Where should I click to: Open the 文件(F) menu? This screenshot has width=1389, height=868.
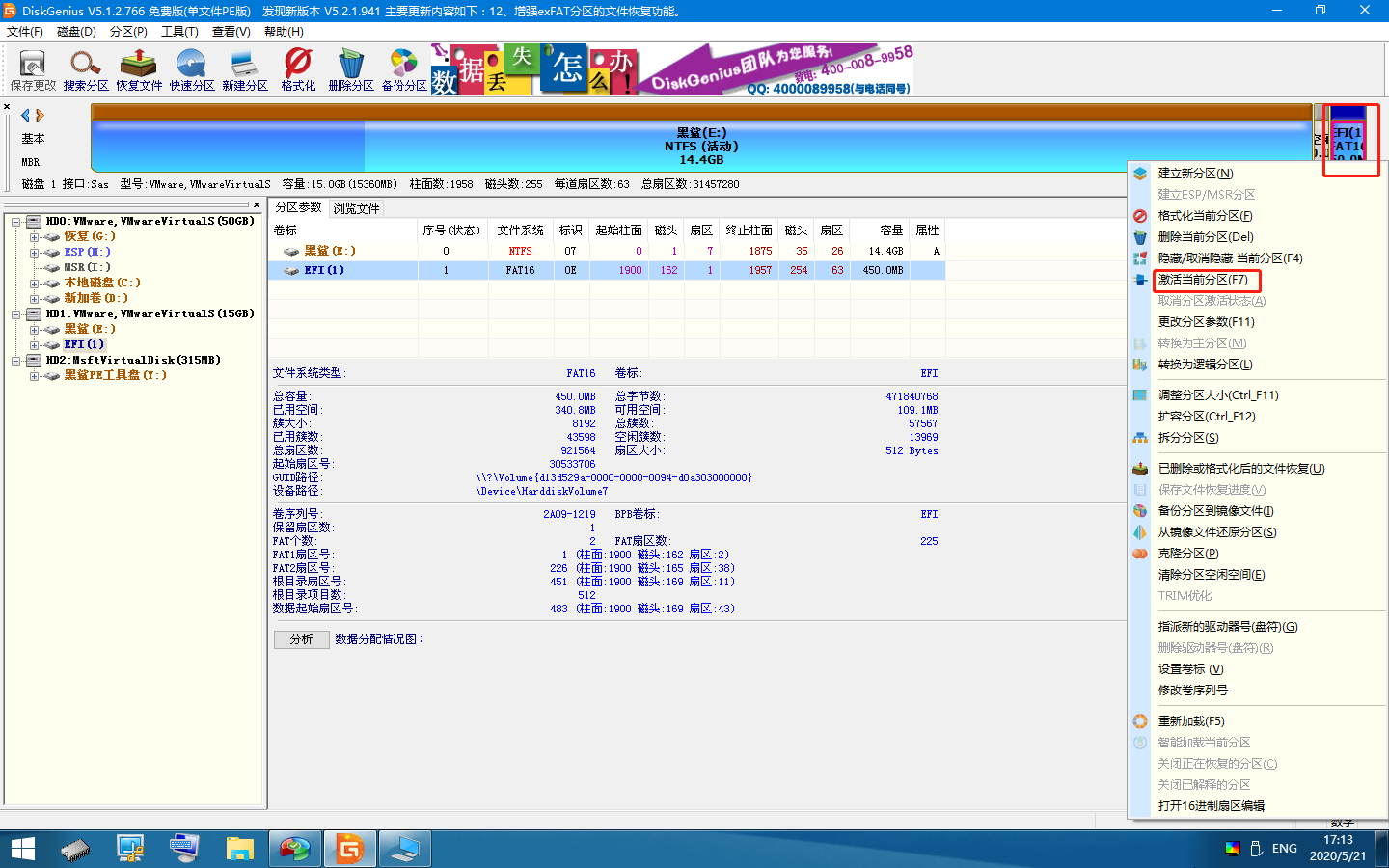(25, 32)
